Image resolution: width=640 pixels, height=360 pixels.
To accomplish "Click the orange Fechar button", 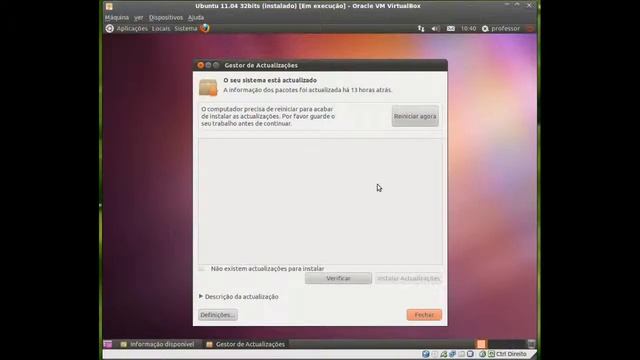I will (424, 315).
